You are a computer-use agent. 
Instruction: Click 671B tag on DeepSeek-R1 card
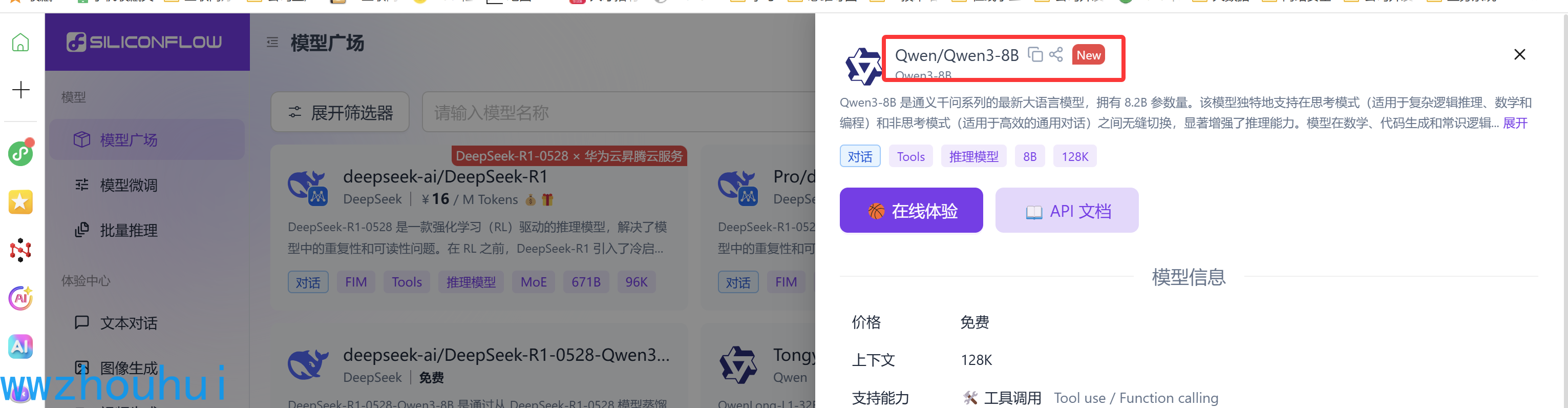(586, 282)
